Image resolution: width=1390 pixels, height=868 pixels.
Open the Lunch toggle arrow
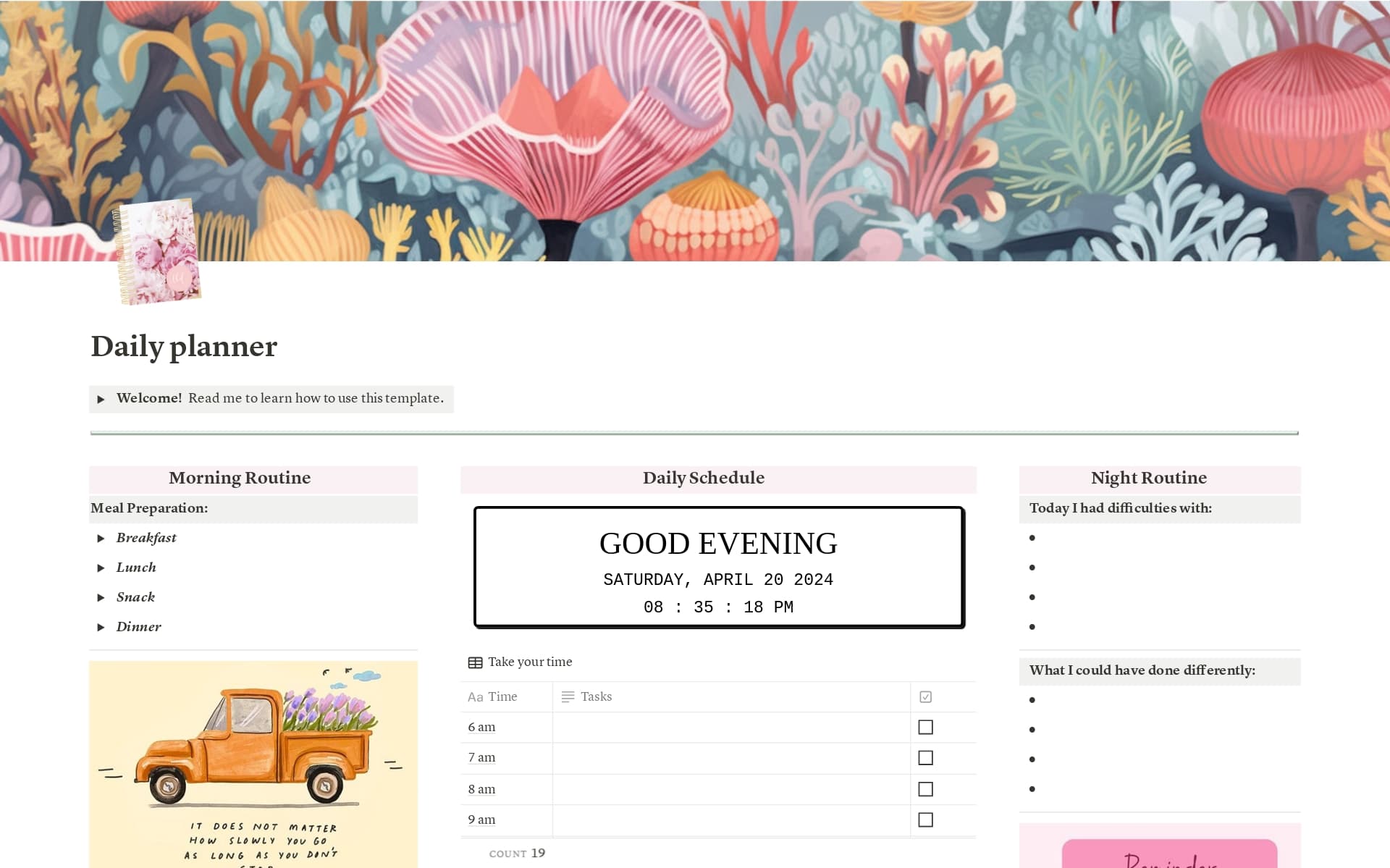tap(101, 568)
